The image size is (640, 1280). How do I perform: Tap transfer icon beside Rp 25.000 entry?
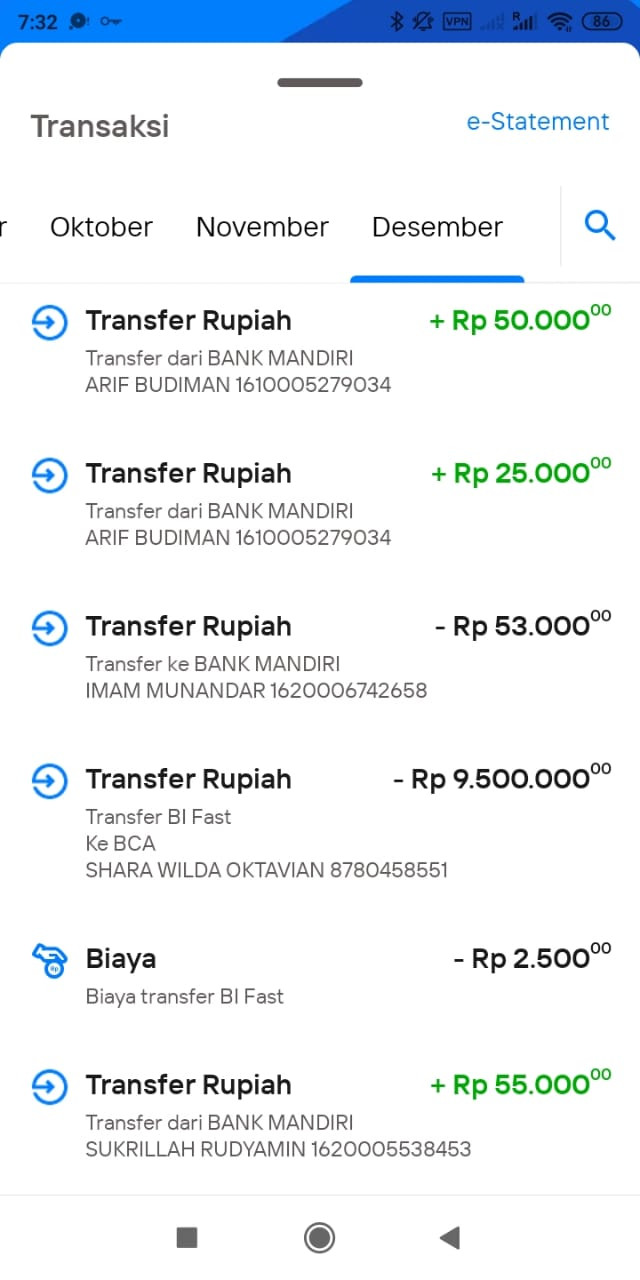click(49, 474)
